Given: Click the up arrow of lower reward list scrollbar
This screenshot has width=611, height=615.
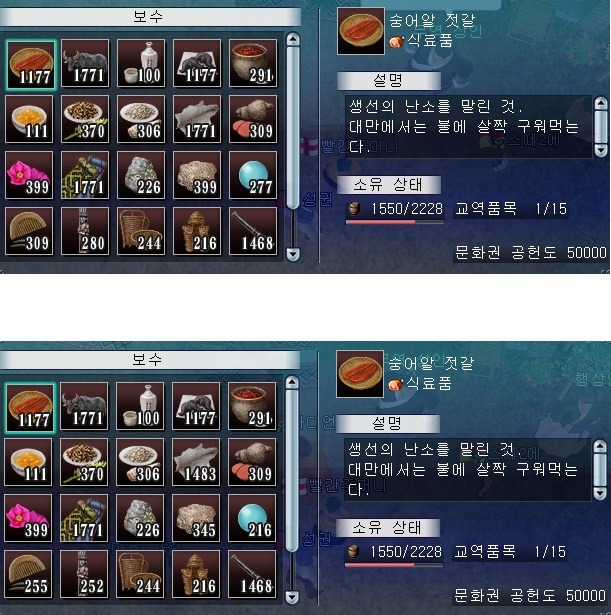Looking at the screenshot, I should click(292, 382).
